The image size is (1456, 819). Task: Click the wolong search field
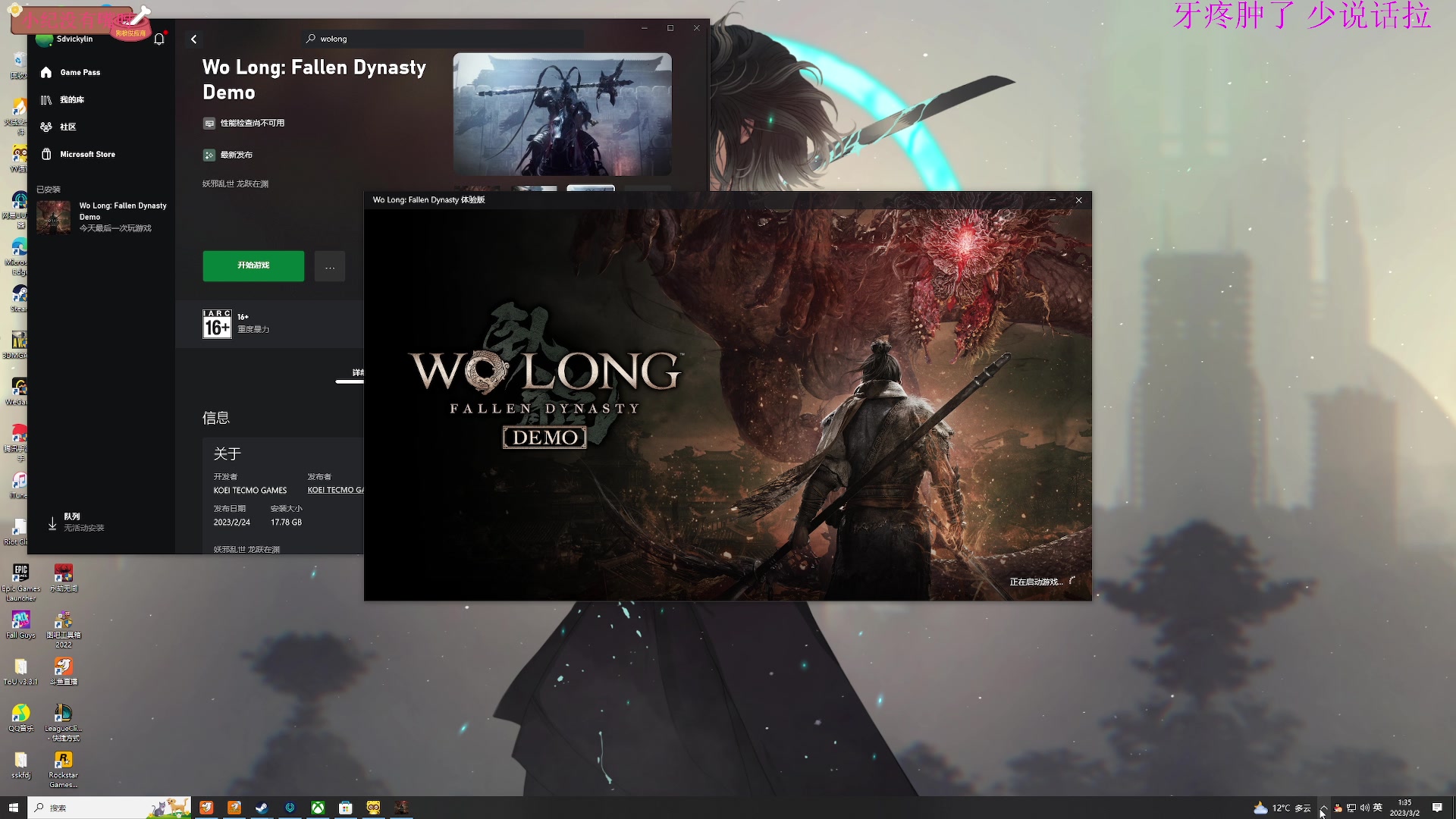click(440, 39)
